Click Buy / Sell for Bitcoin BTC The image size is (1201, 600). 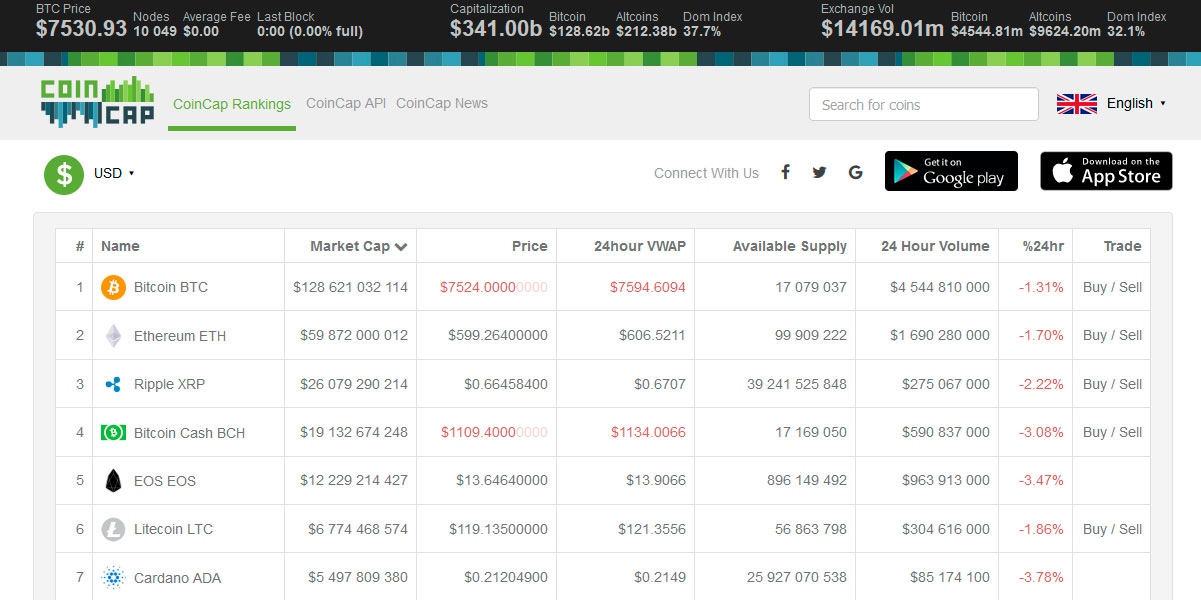click(x=1112, y=287)
